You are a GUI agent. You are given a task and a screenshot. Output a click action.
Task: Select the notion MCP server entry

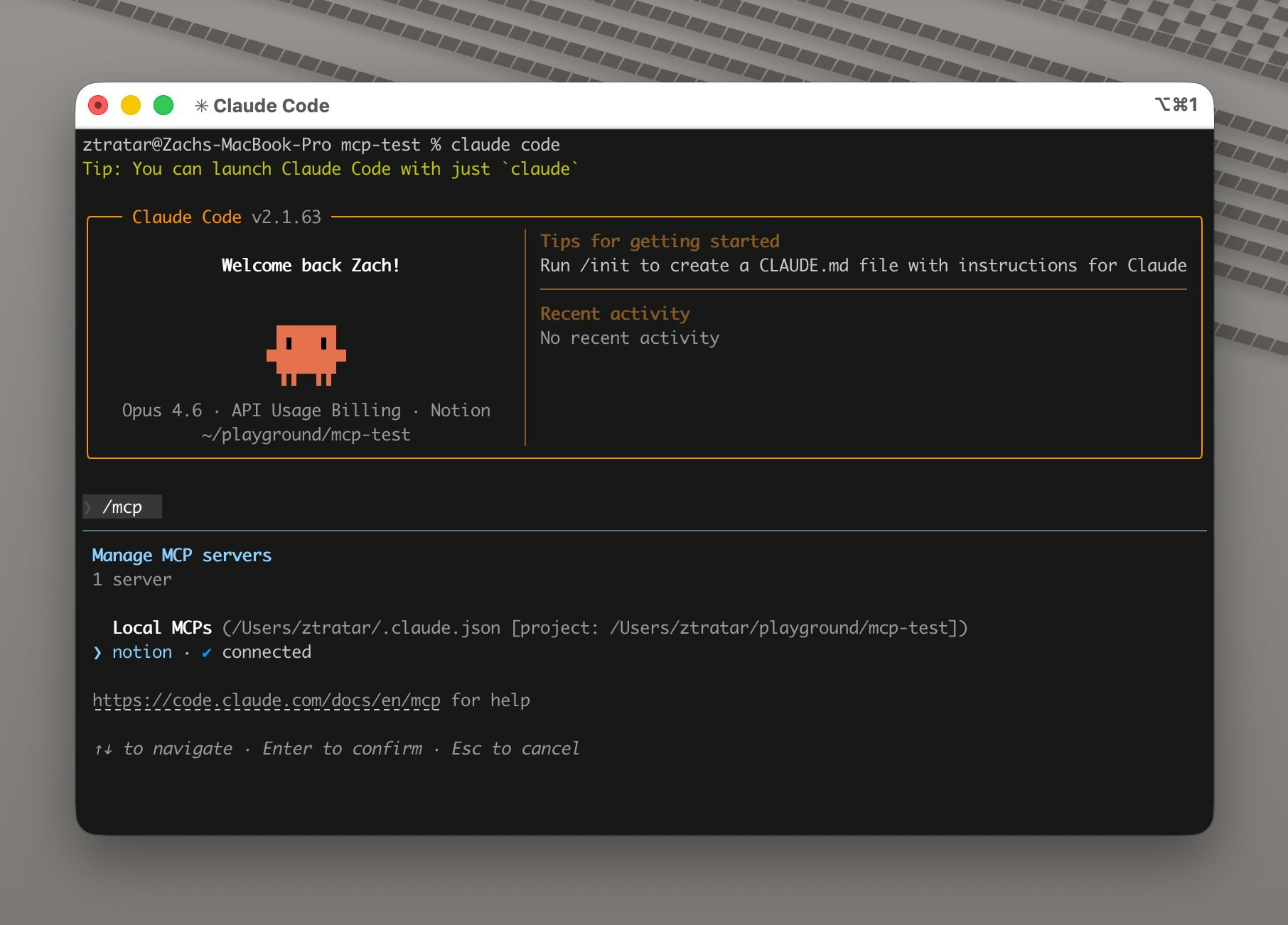[x=202, y=652]
